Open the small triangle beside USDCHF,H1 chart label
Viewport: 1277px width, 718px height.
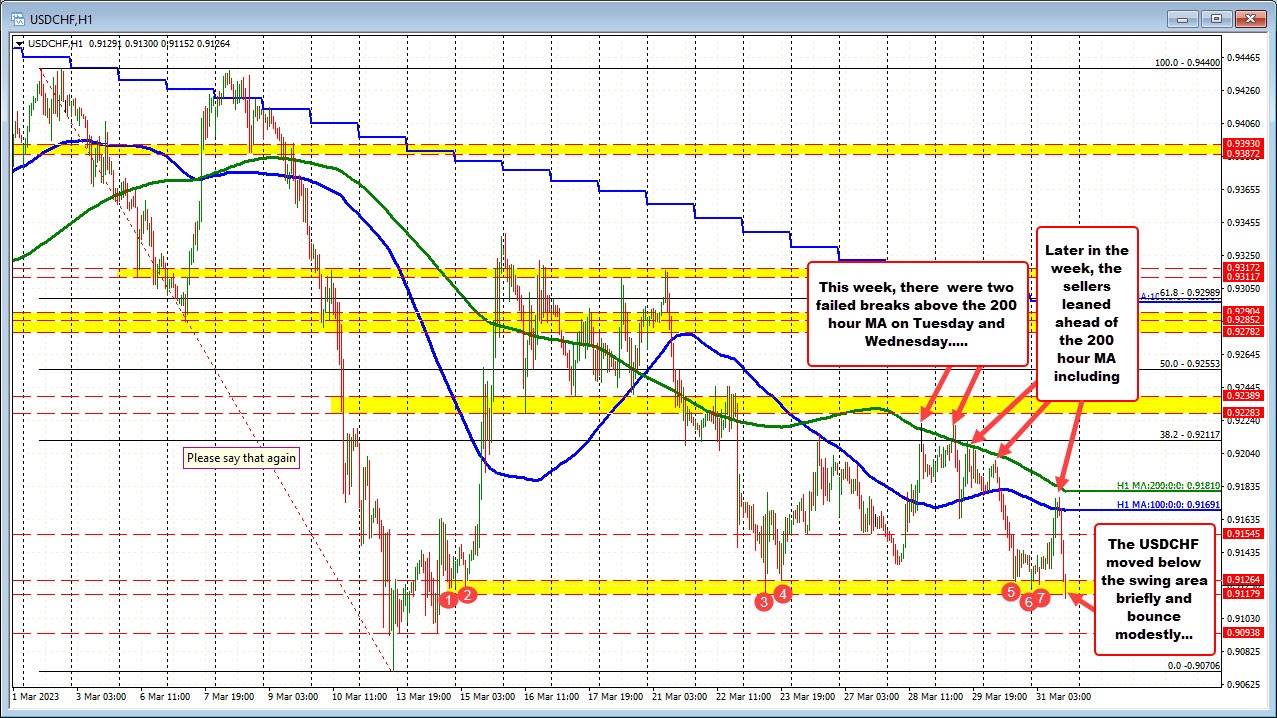[20, 43]
